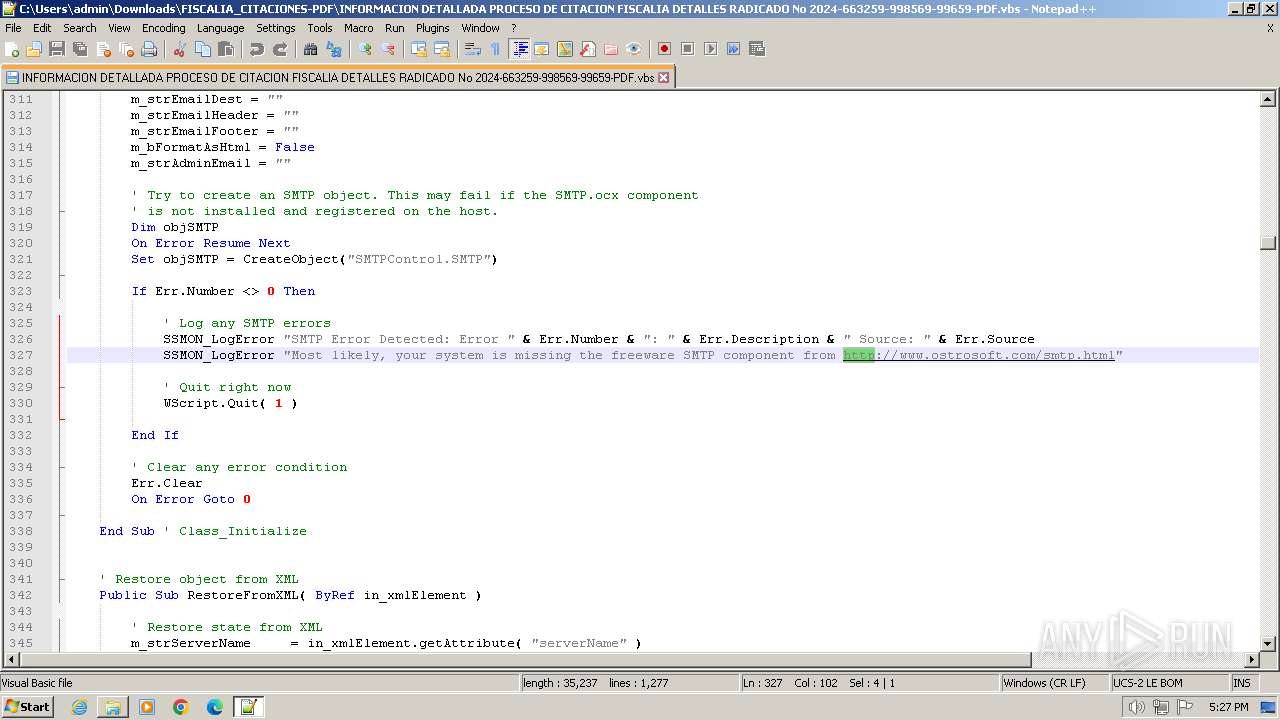Click the volume icon in the system tray
Viewport: 1280px width, 720px height.
click(x=1136, y=707)
